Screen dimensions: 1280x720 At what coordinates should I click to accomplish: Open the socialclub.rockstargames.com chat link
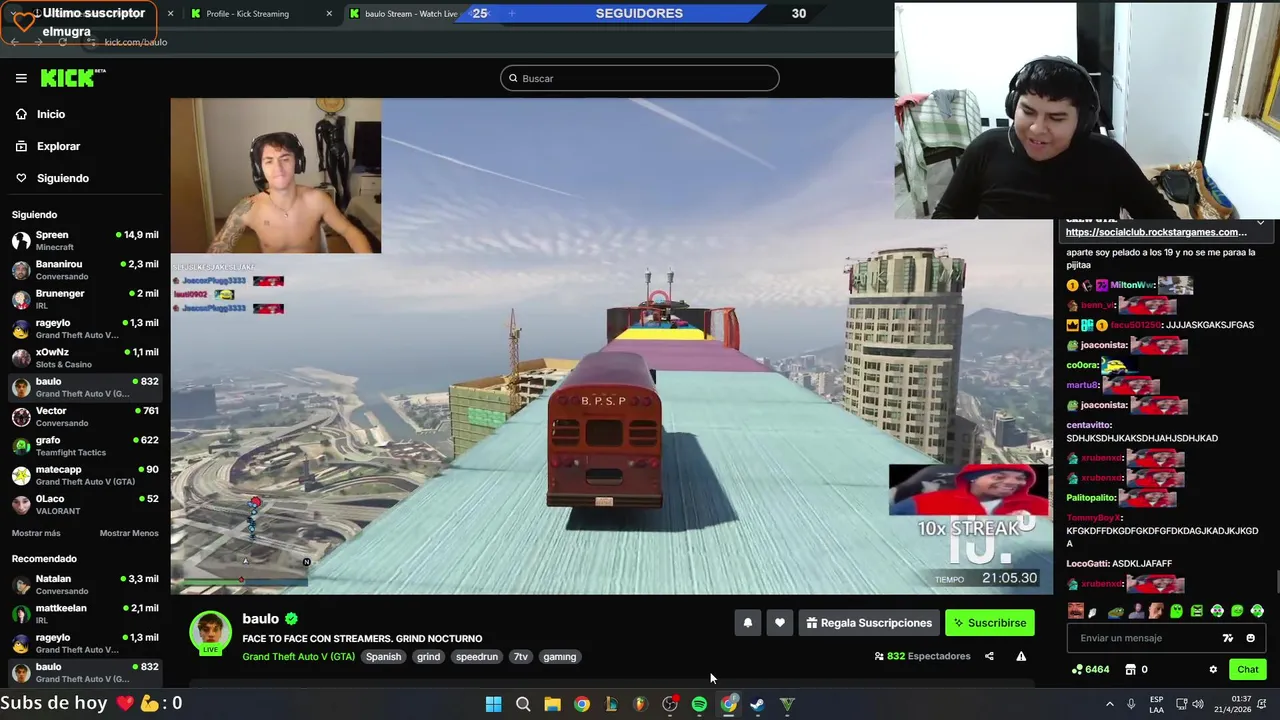point(1156,232)
